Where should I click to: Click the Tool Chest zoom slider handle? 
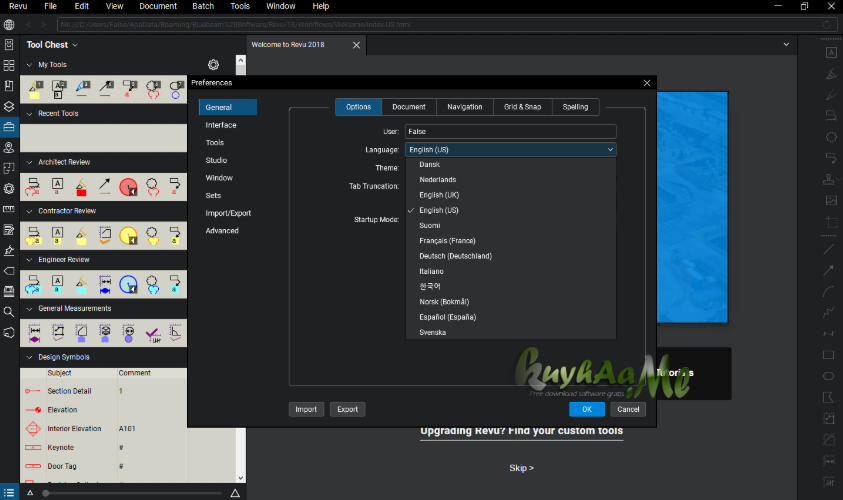46,493
